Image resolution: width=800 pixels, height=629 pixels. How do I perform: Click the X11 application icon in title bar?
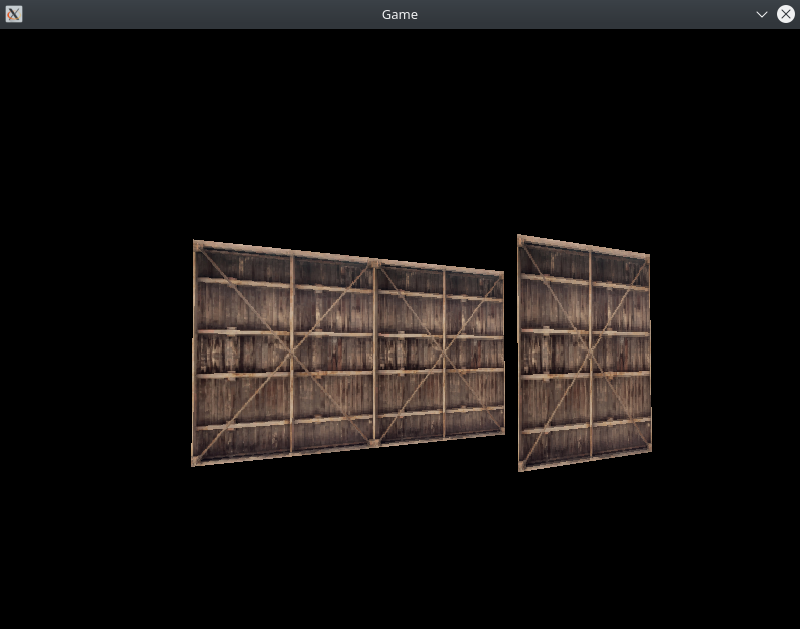click(14, 14)
